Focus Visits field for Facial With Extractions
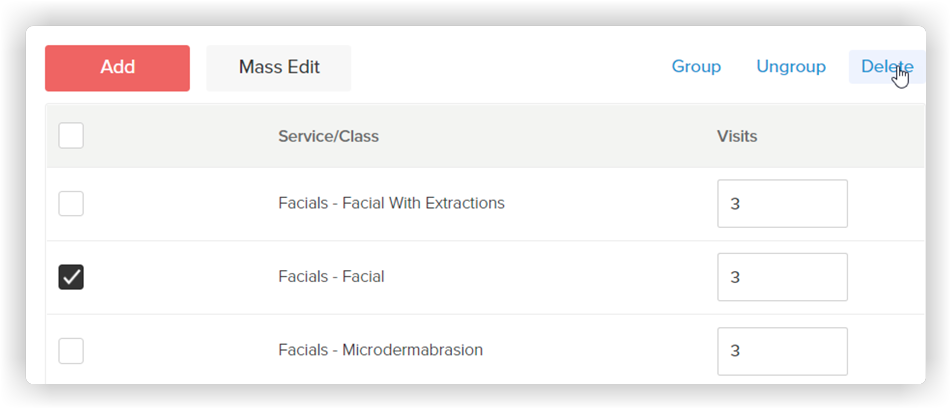 coord(782,204)
